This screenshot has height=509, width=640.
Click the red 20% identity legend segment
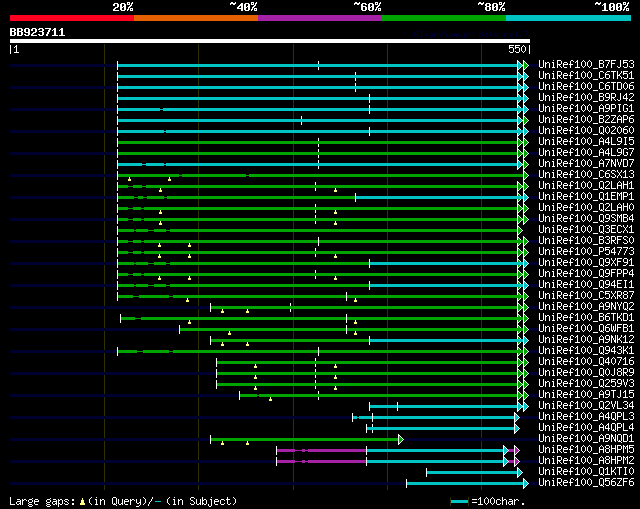[x=72, y=18]
